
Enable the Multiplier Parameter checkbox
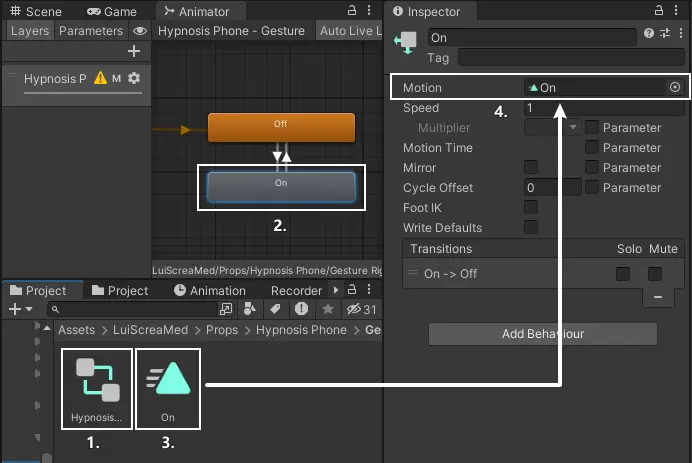point(592,128)
